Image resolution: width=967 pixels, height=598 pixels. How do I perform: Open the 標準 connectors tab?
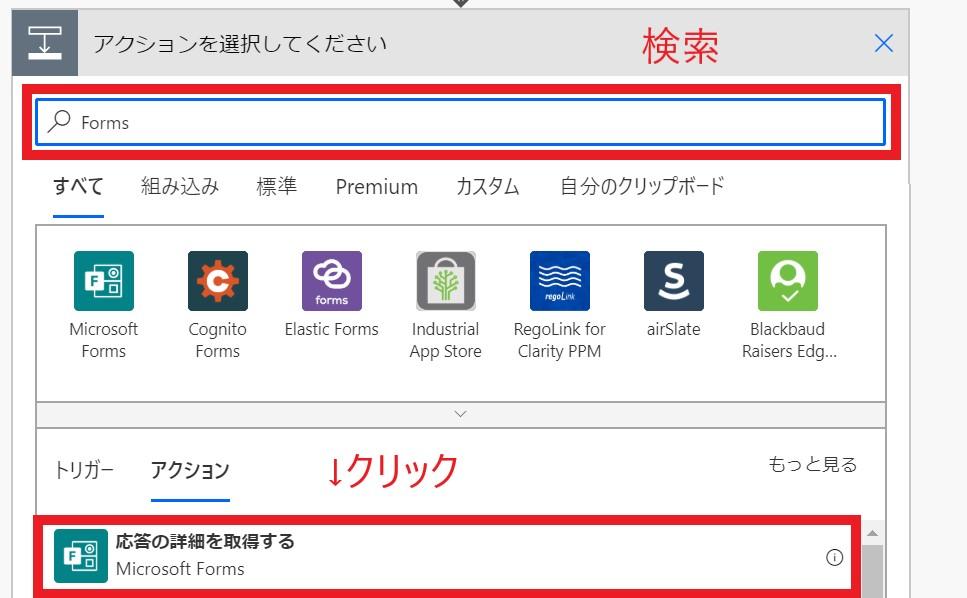(276, 187)
